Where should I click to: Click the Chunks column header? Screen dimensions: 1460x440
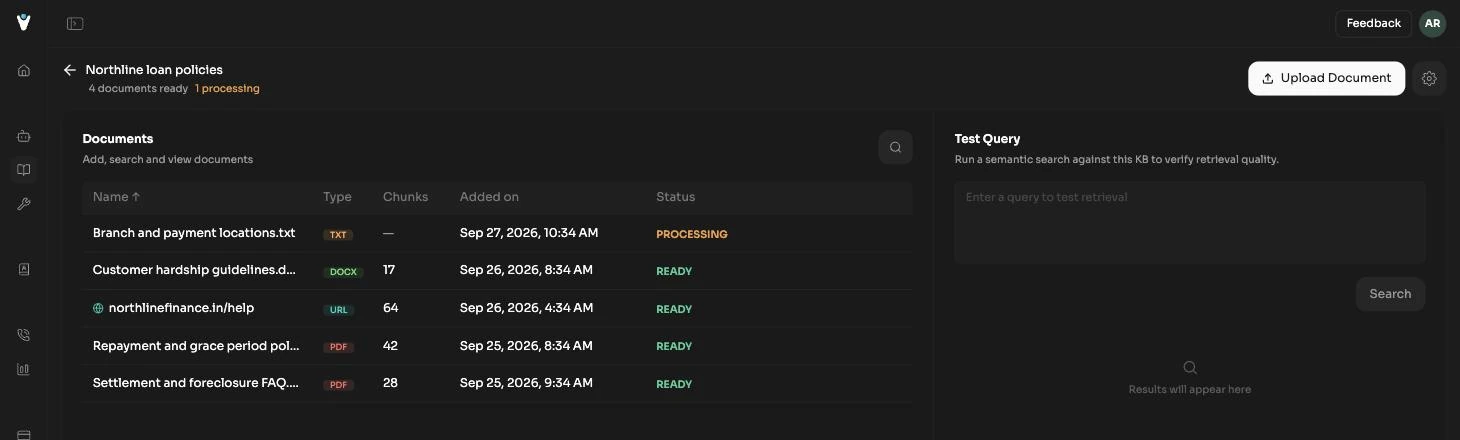pos(405,197)
